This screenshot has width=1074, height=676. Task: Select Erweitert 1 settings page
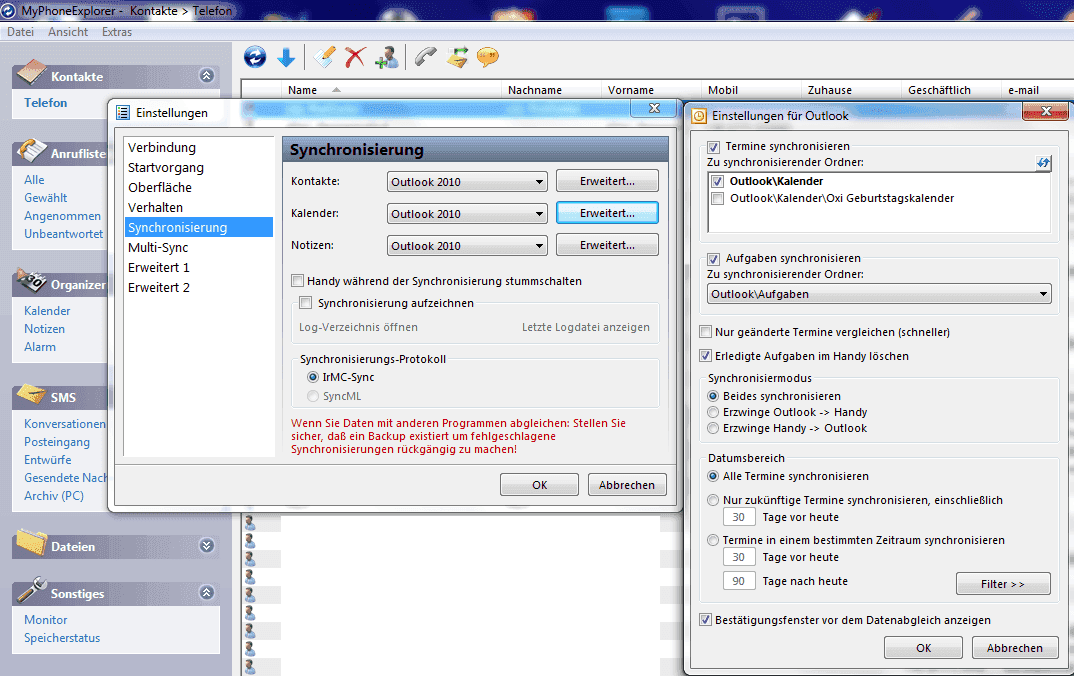159,268
